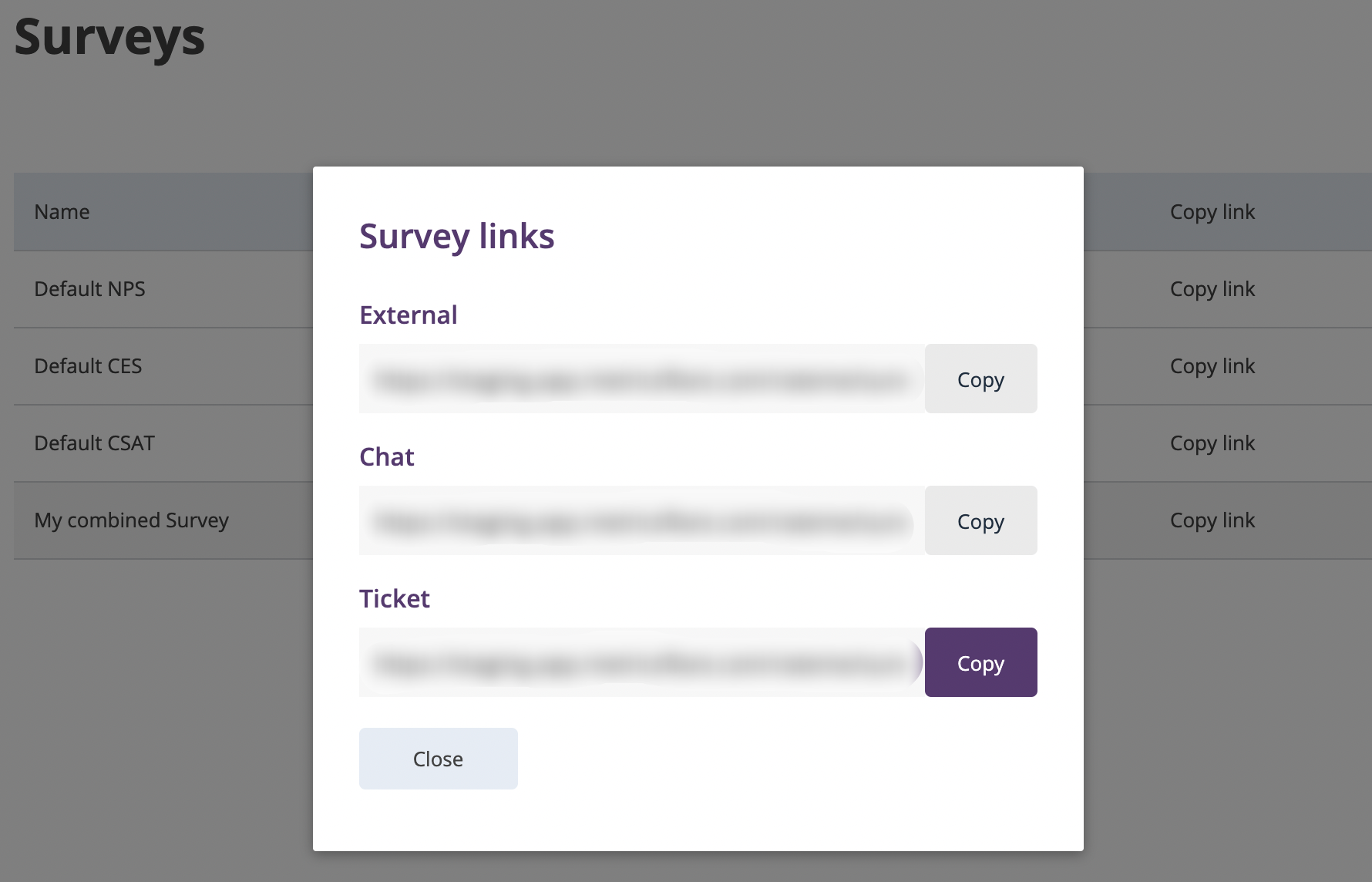1372x882 pixels.
Task: Click Copy link for Default CES
Action: point(1212,366)
